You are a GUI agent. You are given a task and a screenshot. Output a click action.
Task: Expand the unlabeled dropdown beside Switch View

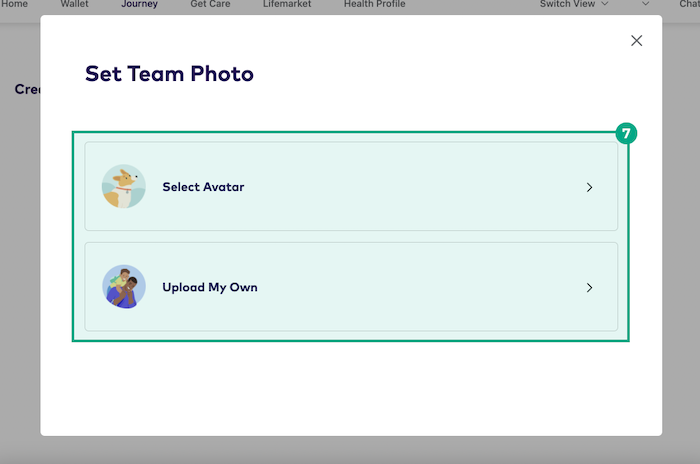(645, 4)
